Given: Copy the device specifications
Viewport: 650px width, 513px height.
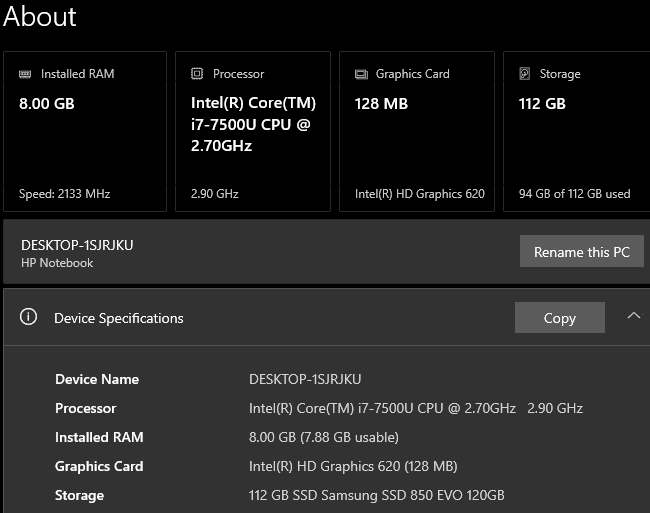Looking at the screenshot, I should (x=560, y=318).
